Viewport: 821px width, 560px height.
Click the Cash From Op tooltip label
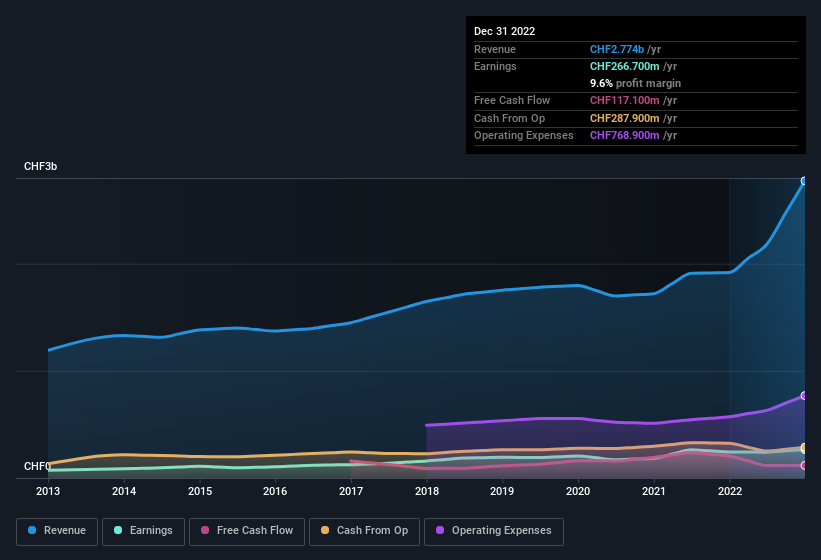(x=509, y=118)
